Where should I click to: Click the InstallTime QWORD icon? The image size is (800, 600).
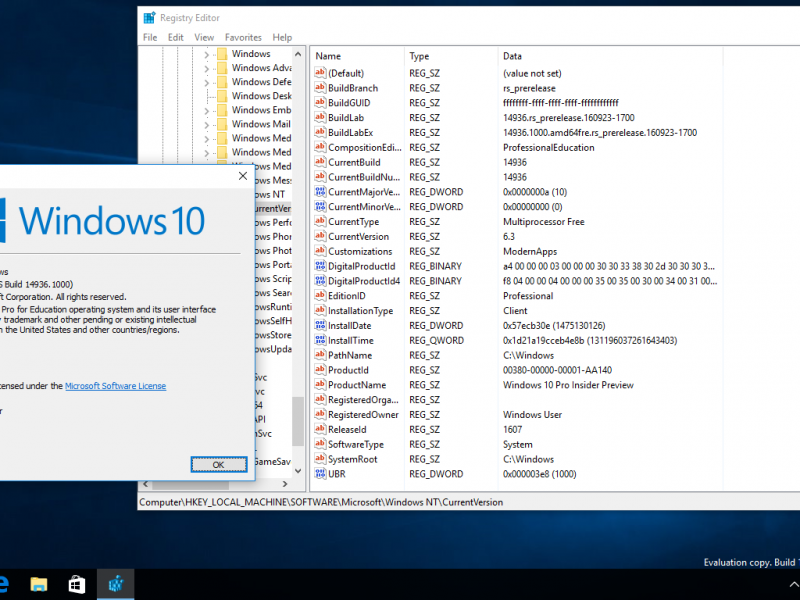tap(320, 340)
